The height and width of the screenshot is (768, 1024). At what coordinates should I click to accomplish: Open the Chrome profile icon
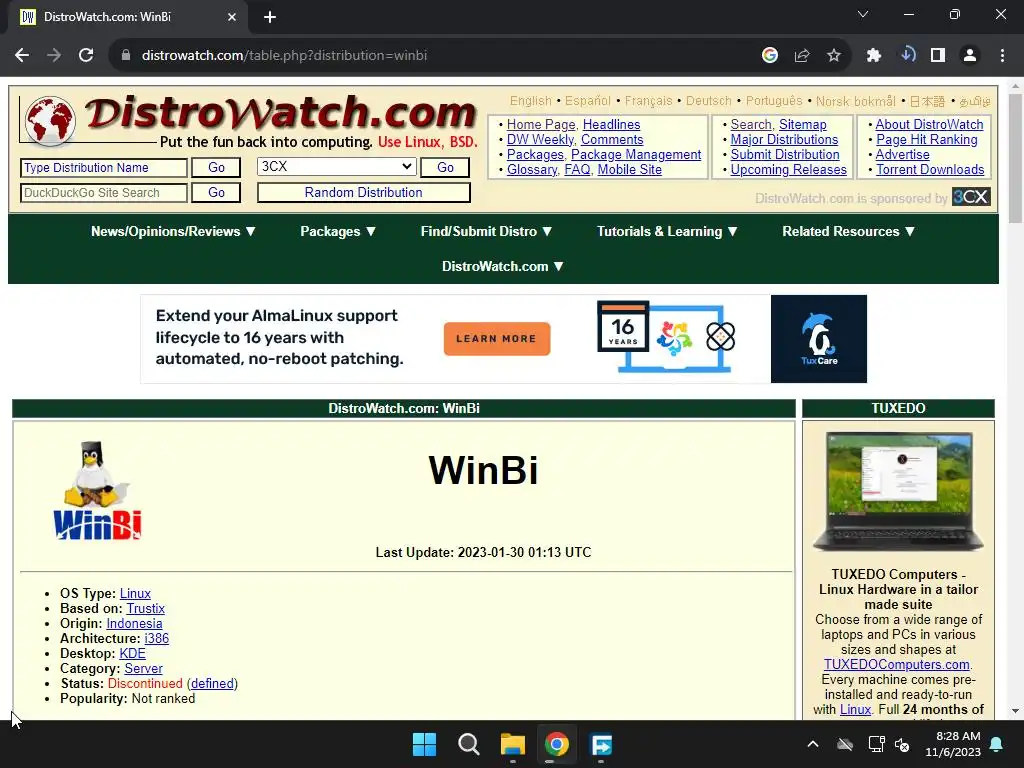point(970,56)
